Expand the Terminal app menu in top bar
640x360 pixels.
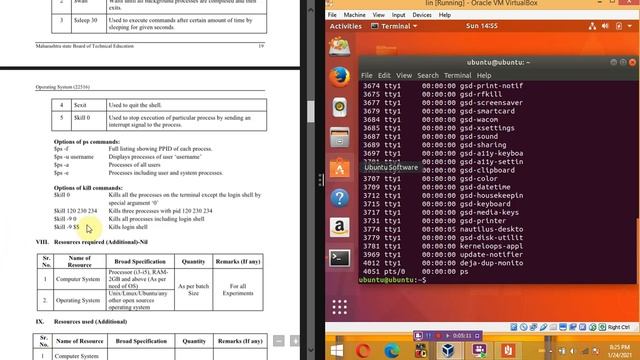click(394, 26)
